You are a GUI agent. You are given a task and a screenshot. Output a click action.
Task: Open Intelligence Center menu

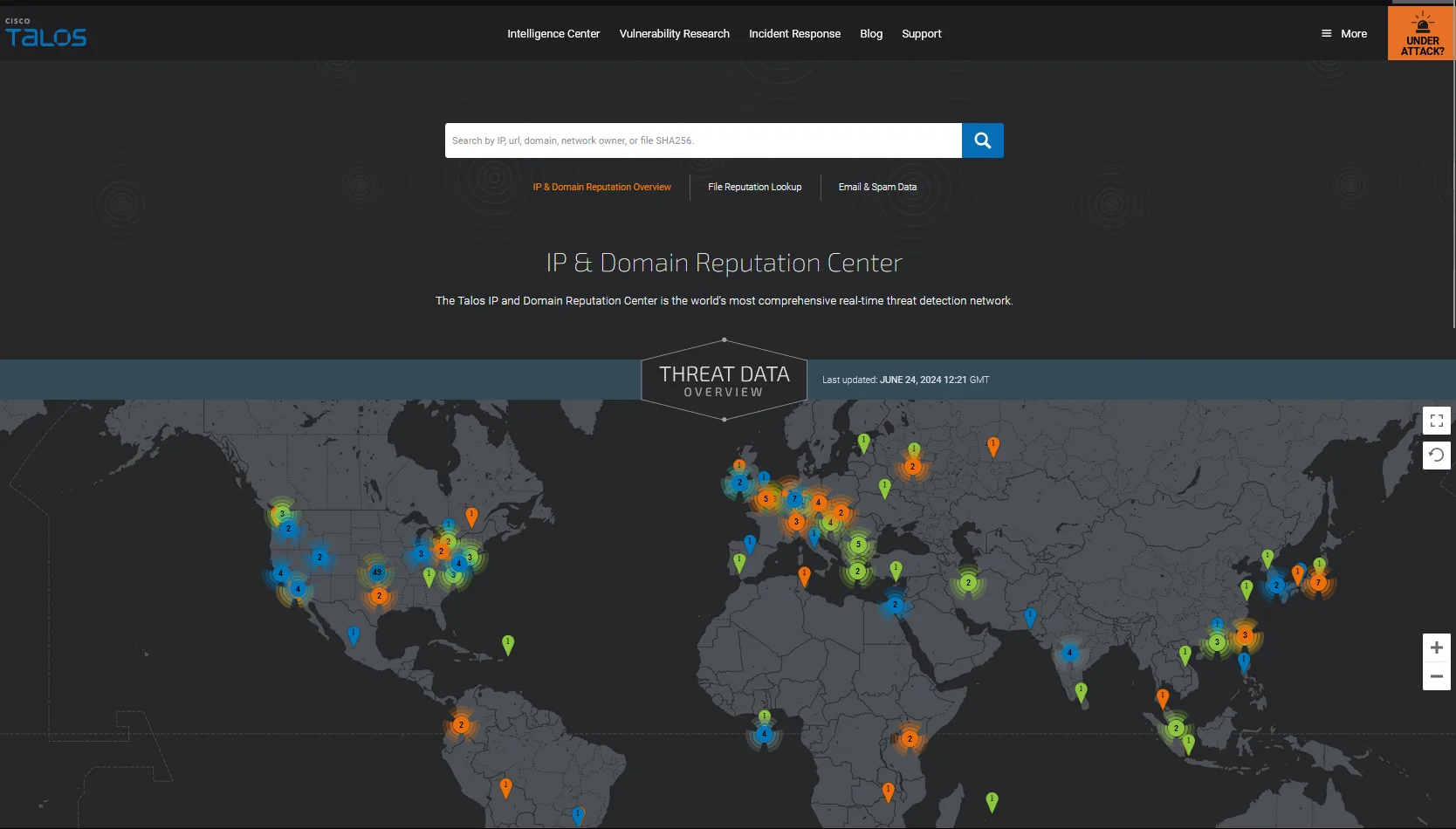[x=553, y=34]
